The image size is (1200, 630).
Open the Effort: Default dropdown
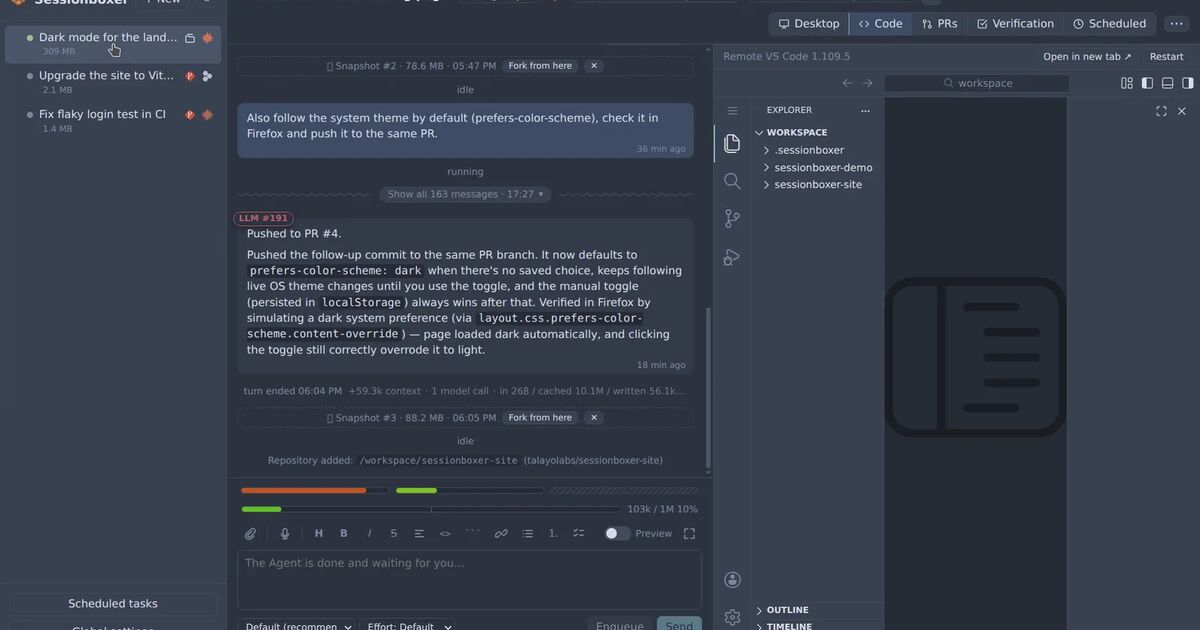(x=410, y=624)
